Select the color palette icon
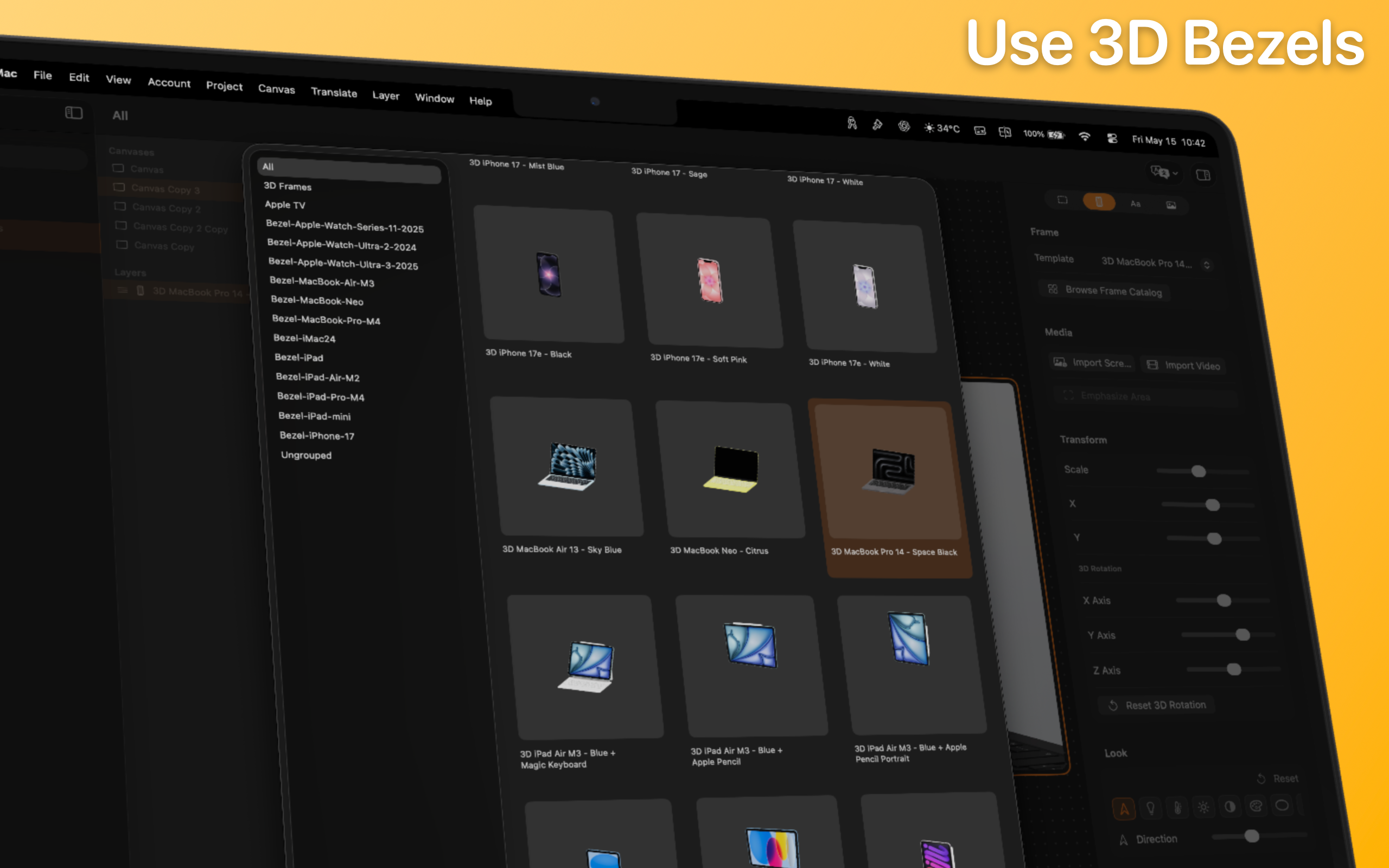This screenshot has height=868, width=1389. point(1256,806)
